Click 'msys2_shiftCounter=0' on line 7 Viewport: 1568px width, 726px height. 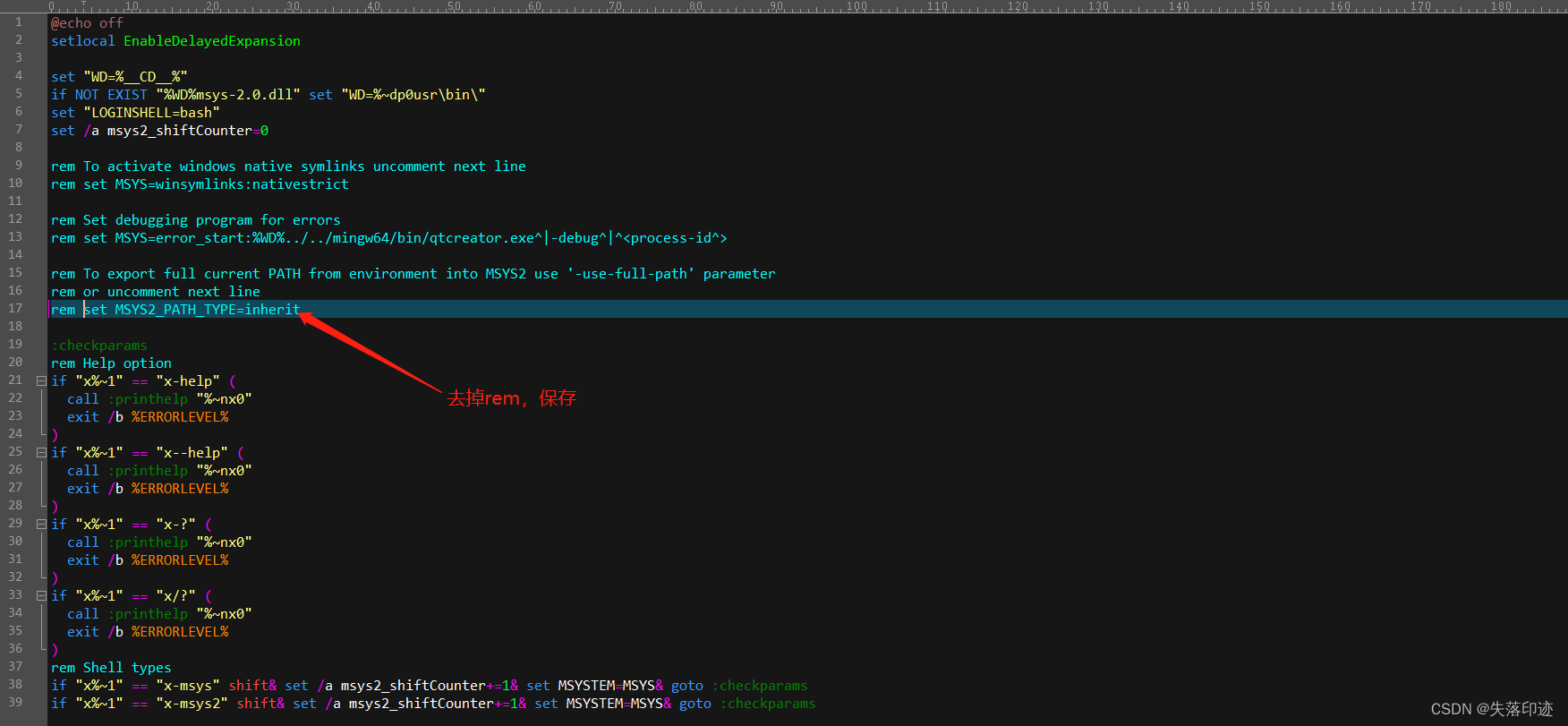[x=188, y=131]
